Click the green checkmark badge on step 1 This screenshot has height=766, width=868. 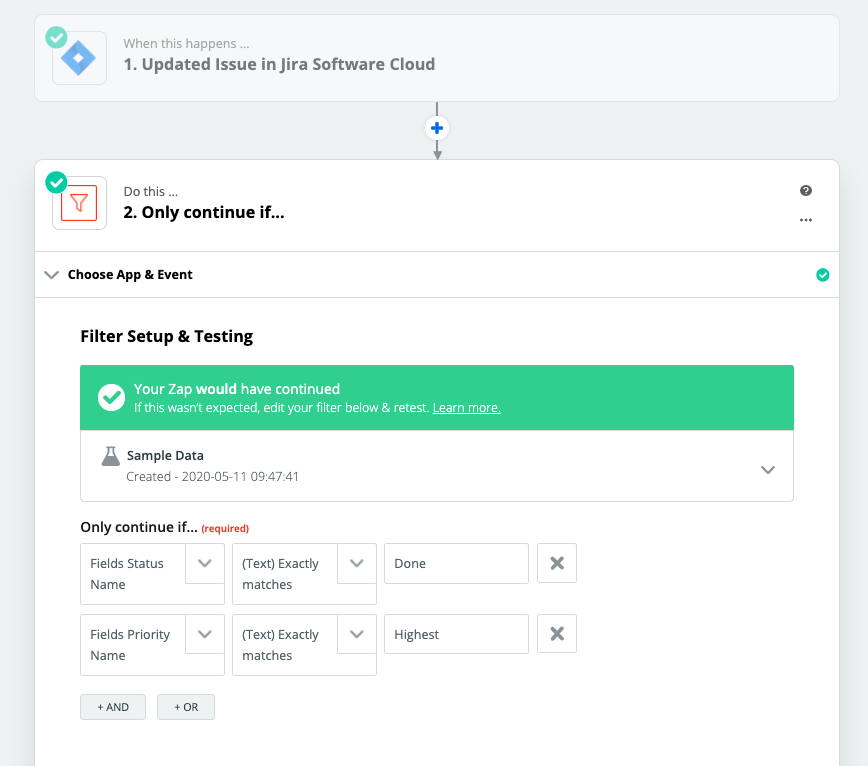click(56, 37)
